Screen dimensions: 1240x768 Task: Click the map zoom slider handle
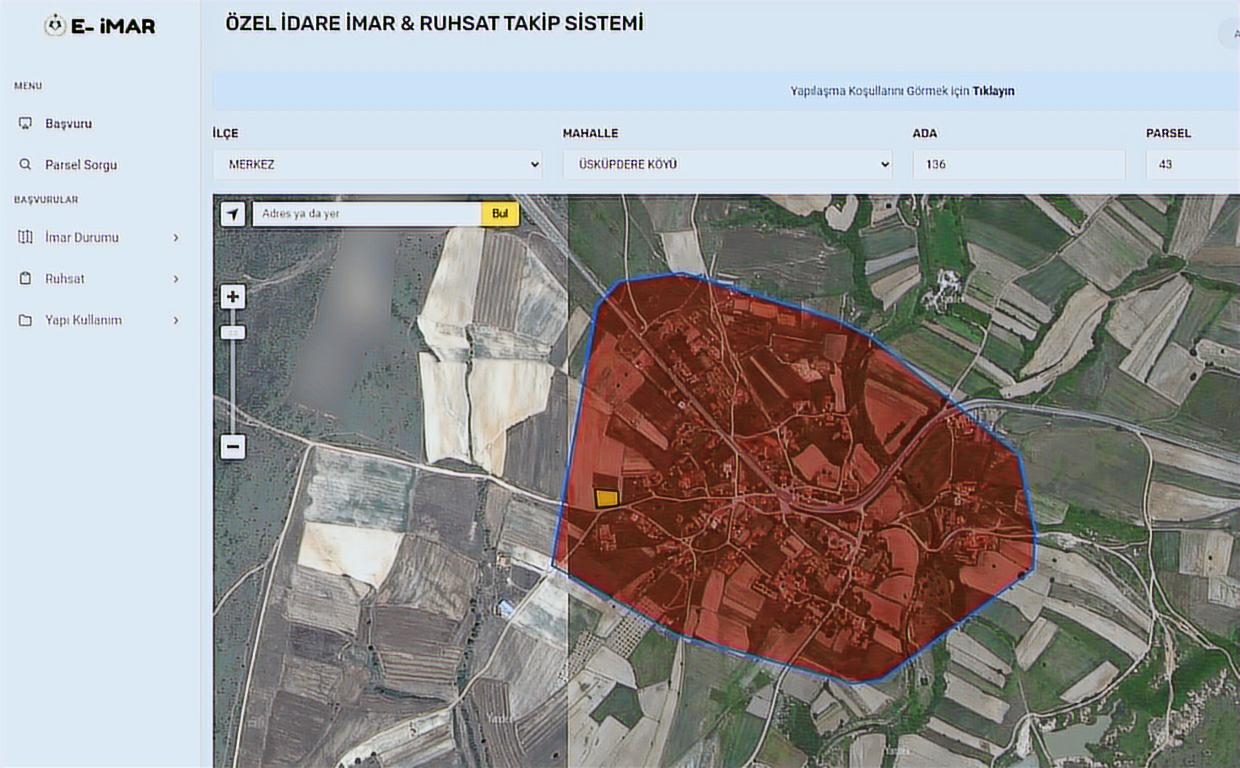[x=233, y=332]
